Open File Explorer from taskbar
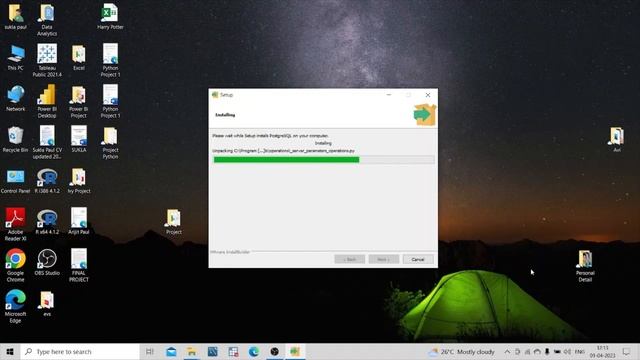640x360 pixels. coord(192,351)
